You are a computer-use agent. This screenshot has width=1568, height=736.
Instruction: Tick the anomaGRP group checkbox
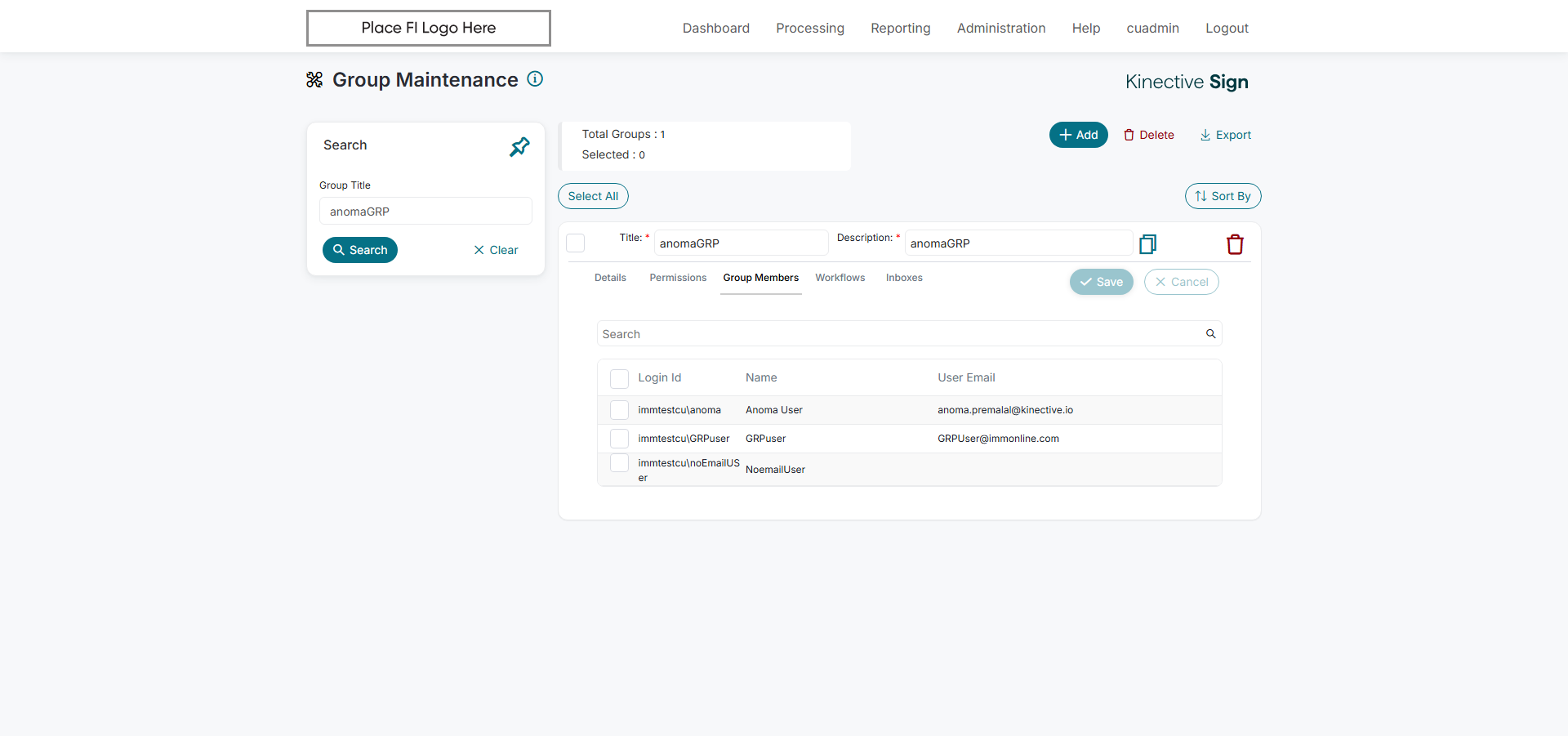pyautogui.click(x=576, y=243)
